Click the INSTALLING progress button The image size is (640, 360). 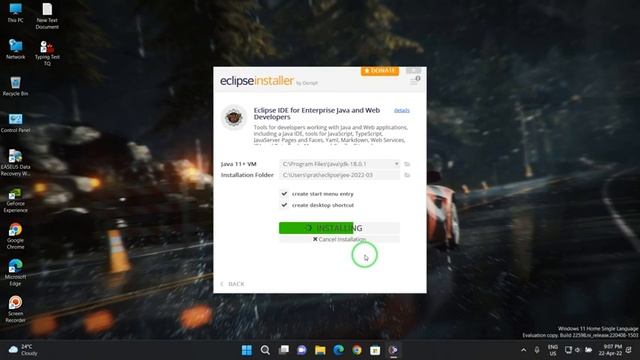(339, 228)
